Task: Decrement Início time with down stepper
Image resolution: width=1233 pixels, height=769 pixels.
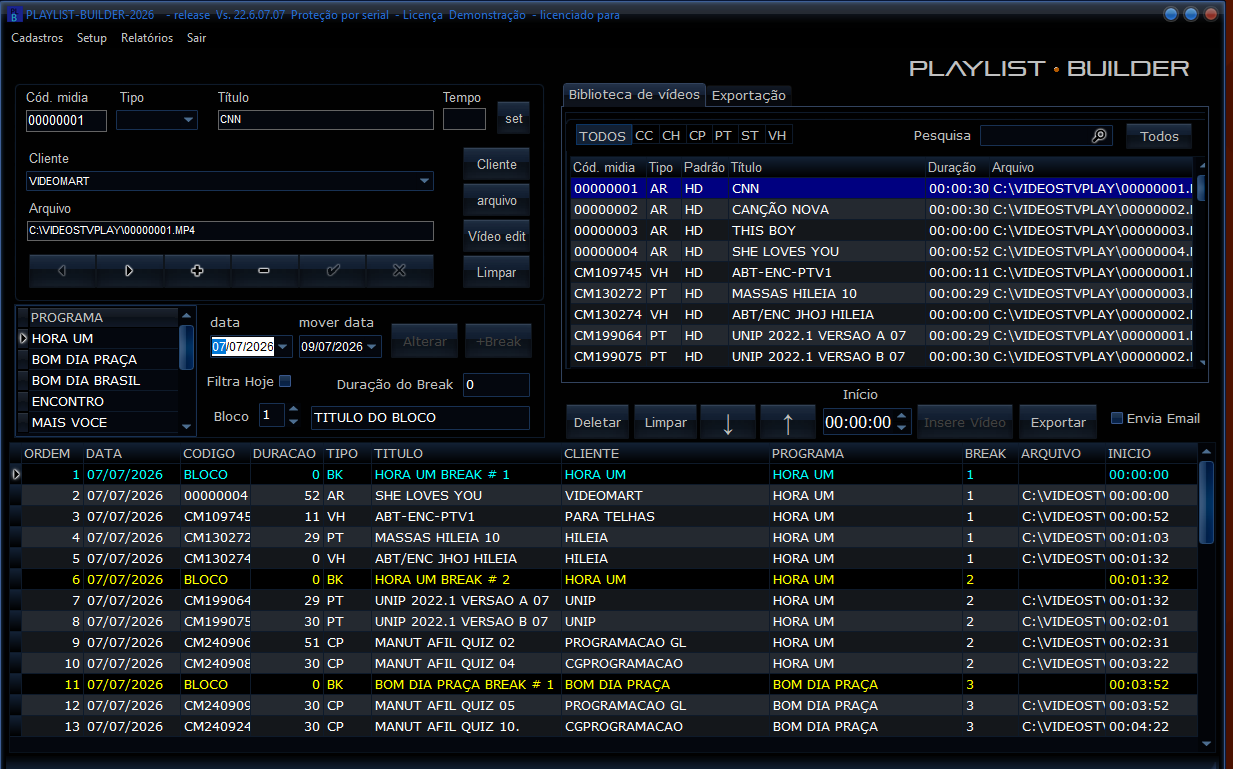Action: click(902, 428)
